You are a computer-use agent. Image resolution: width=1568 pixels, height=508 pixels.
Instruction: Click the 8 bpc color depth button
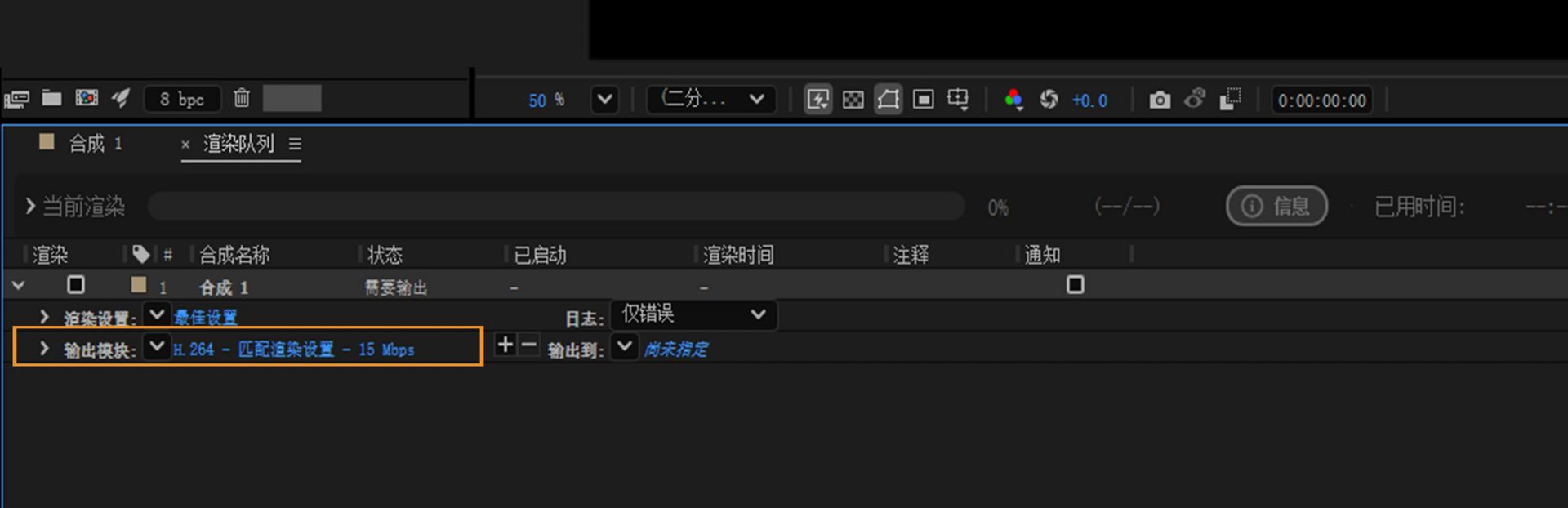[182, 99]
